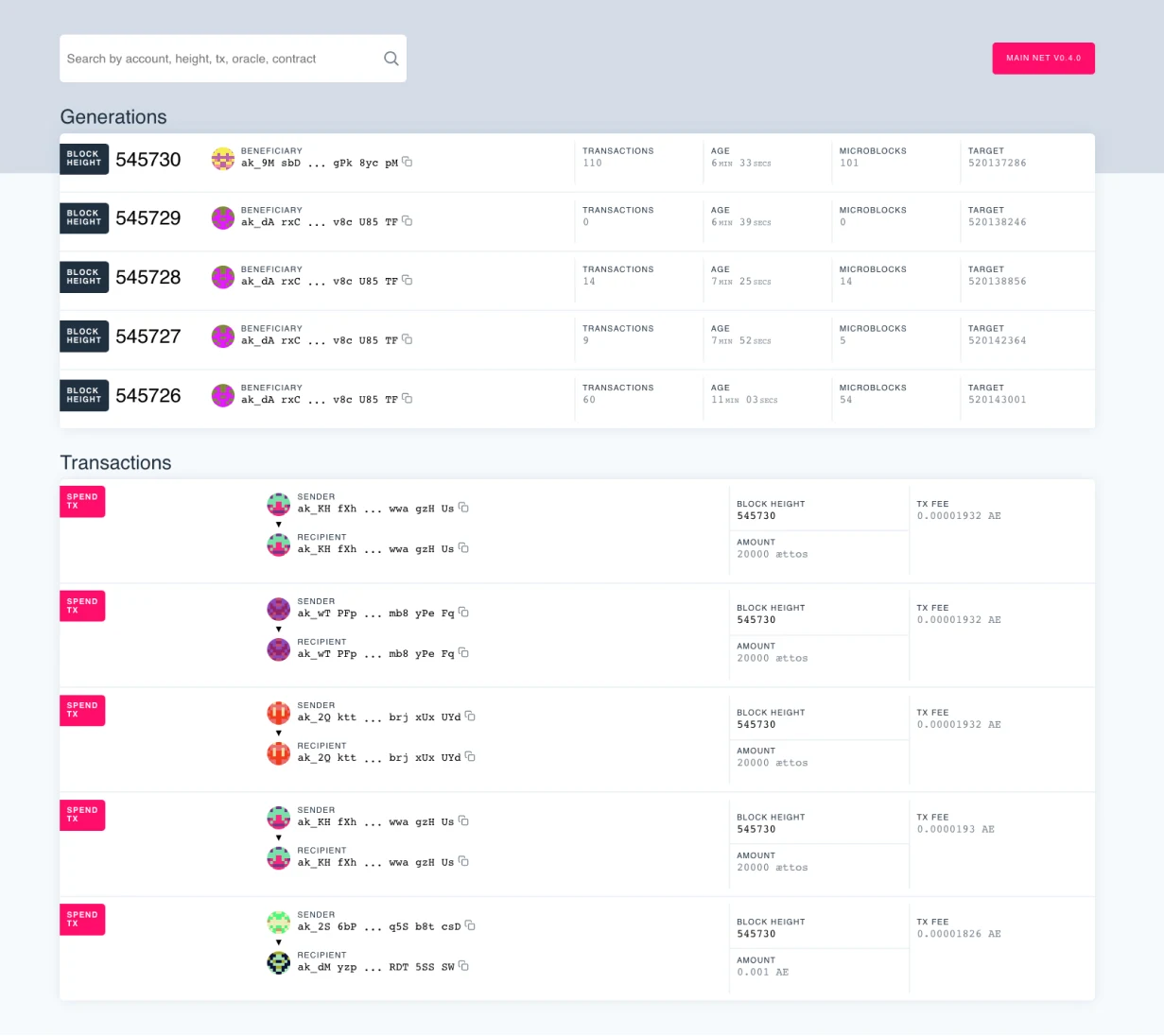The height and width of the screenshot is (1036, 1164).
Task: Copy beneficiary address of block 545730
Action: (408, 162)
